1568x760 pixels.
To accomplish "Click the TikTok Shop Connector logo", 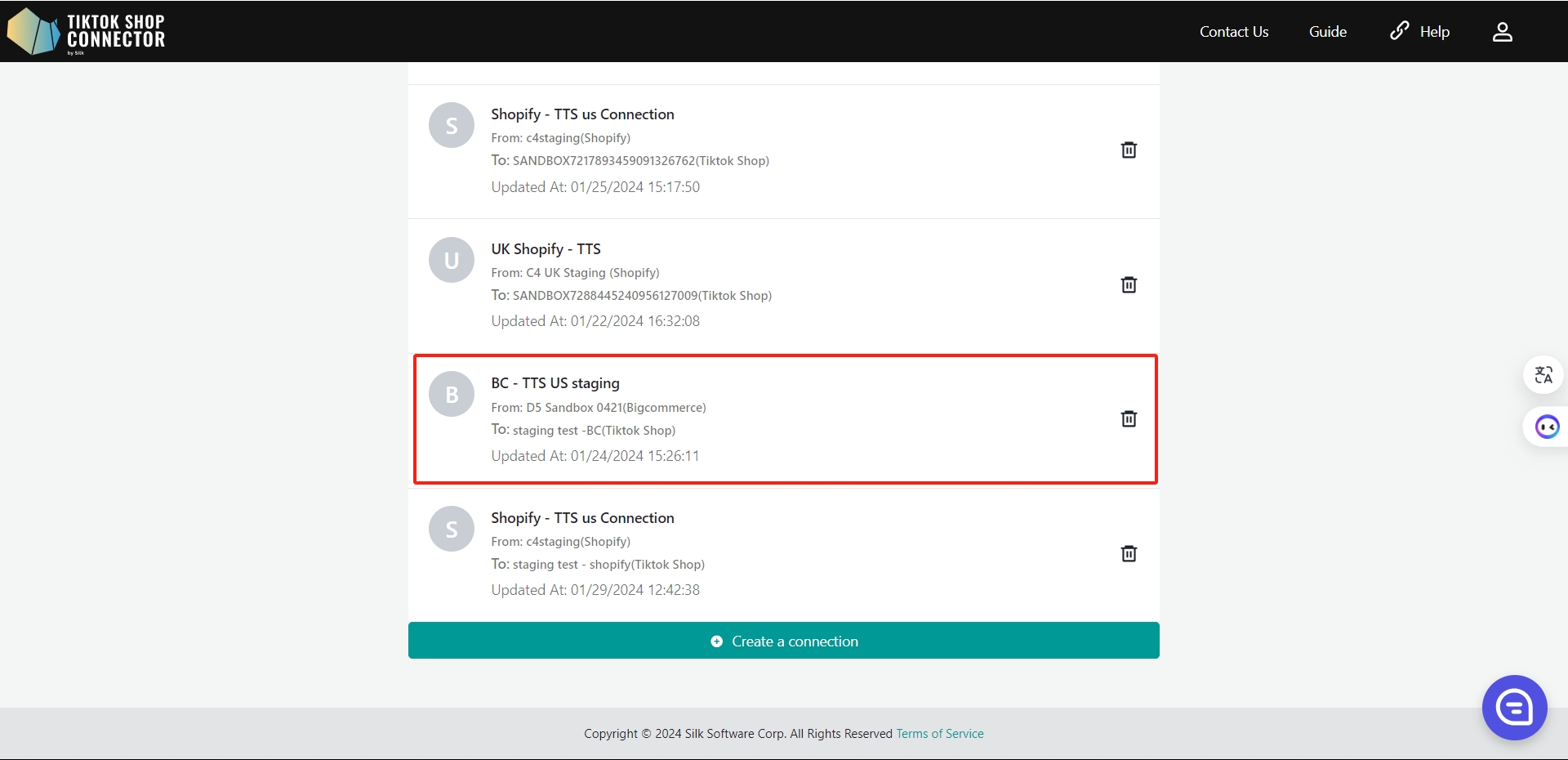I will [x=86, y=32].
